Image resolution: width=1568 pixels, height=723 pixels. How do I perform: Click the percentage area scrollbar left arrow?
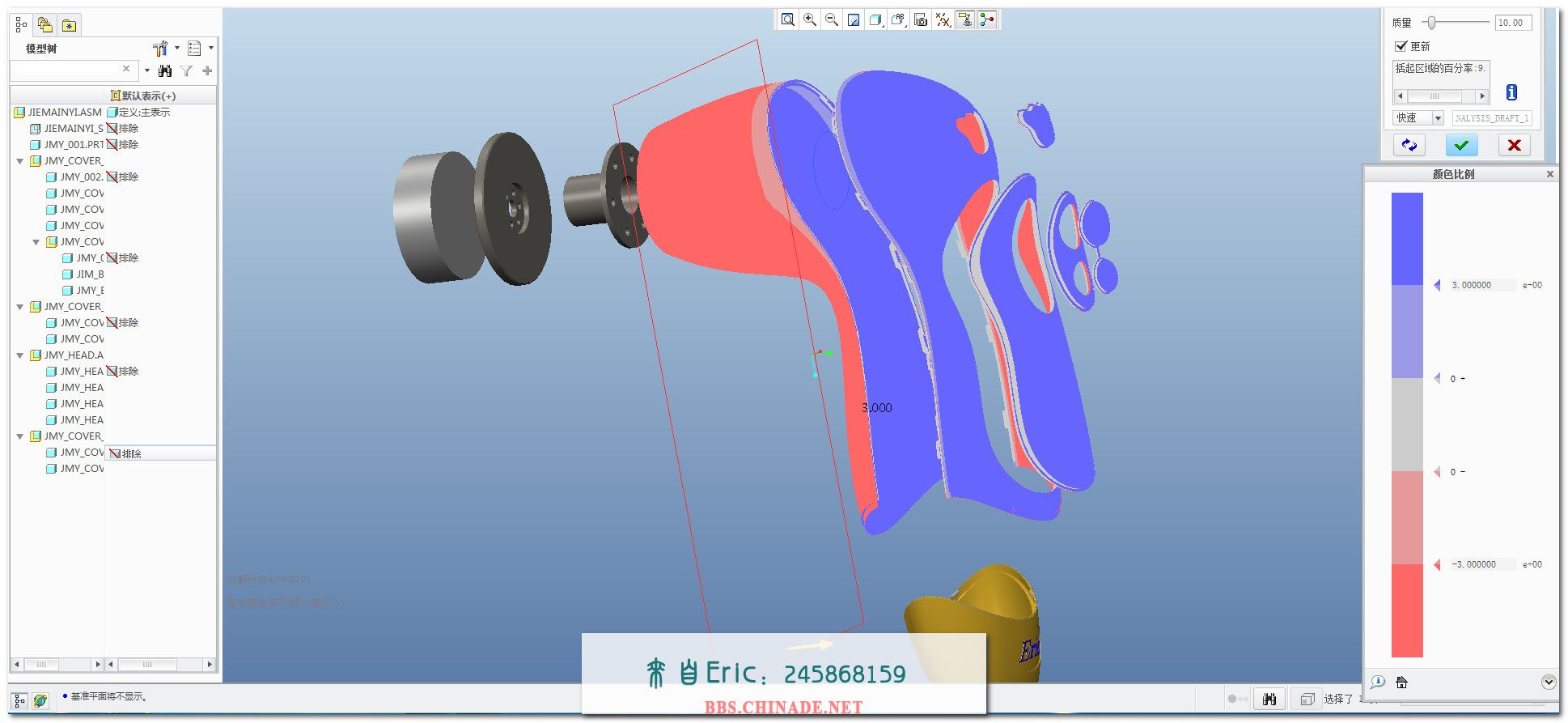[1401, 96]
